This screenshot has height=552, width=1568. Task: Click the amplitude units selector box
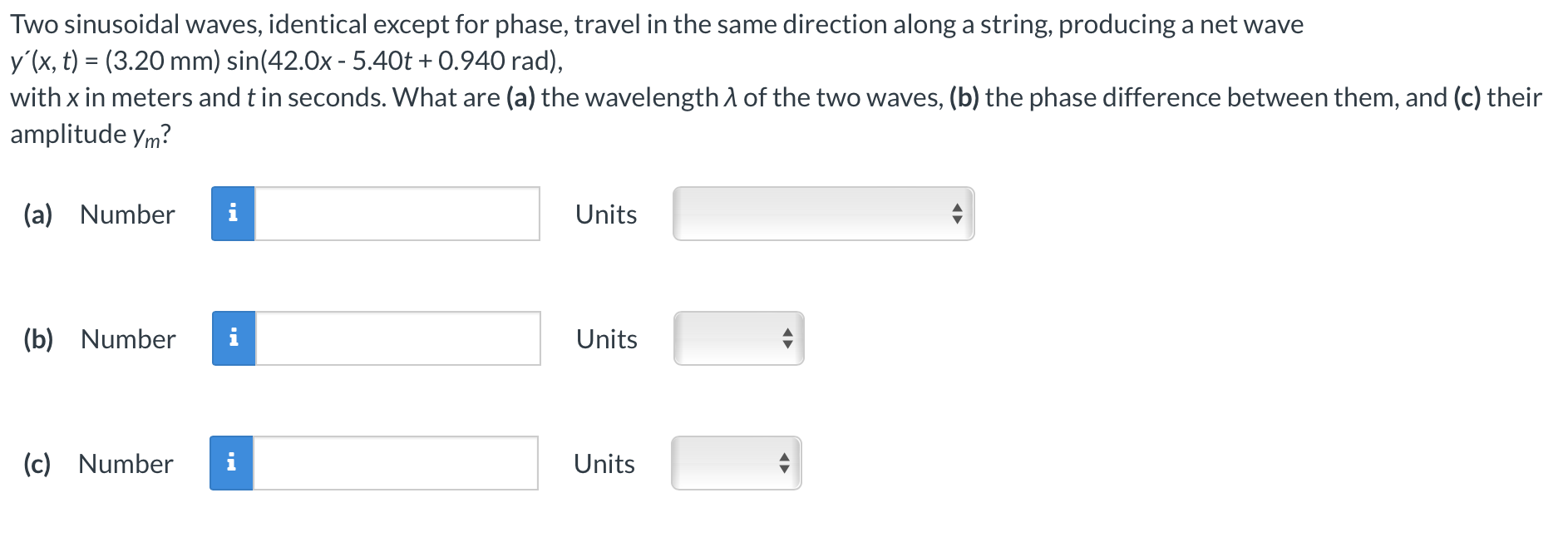[737, 463]
